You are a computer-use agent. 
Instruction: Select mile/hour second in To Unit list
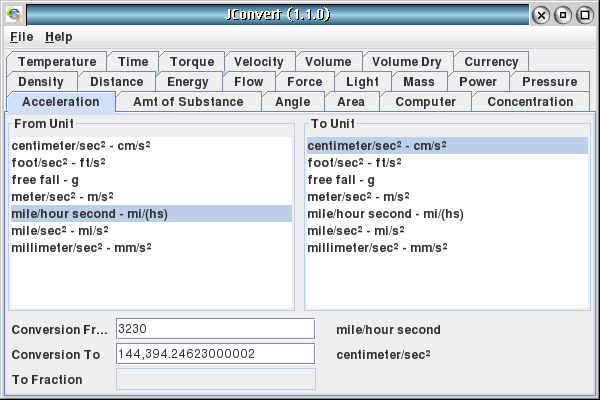(447, 214)
